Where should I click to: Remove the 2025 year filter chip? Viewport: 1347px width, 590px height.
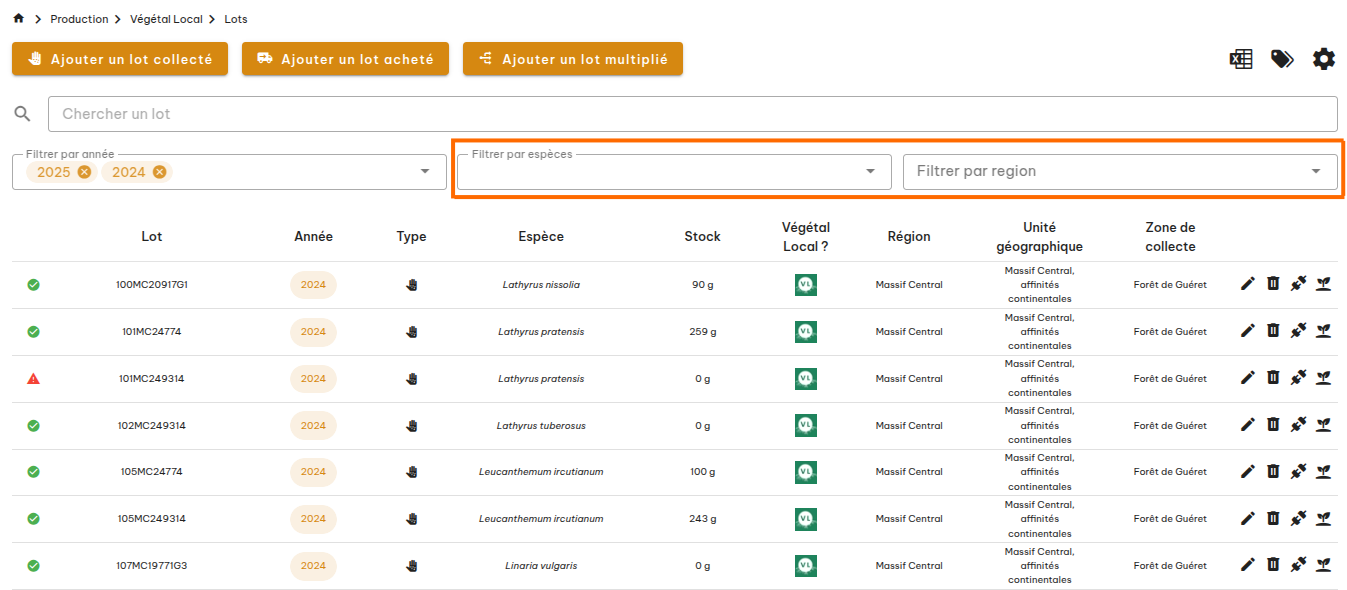point(84,172)
